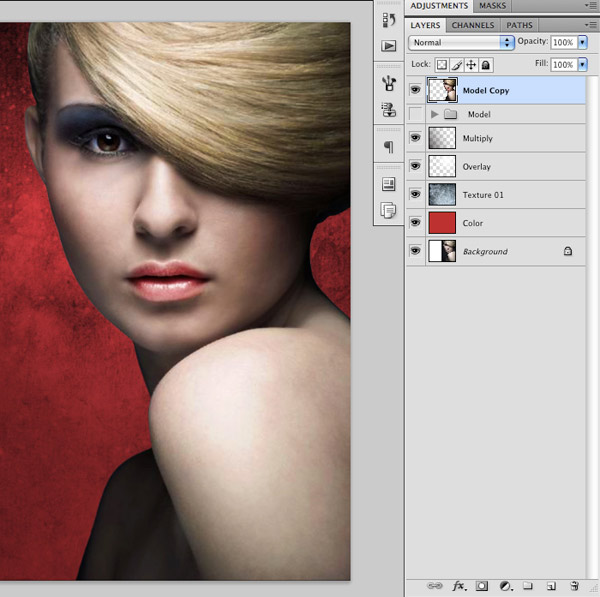Open the Paragraph panel icon
600x597 pixels.
389,147
